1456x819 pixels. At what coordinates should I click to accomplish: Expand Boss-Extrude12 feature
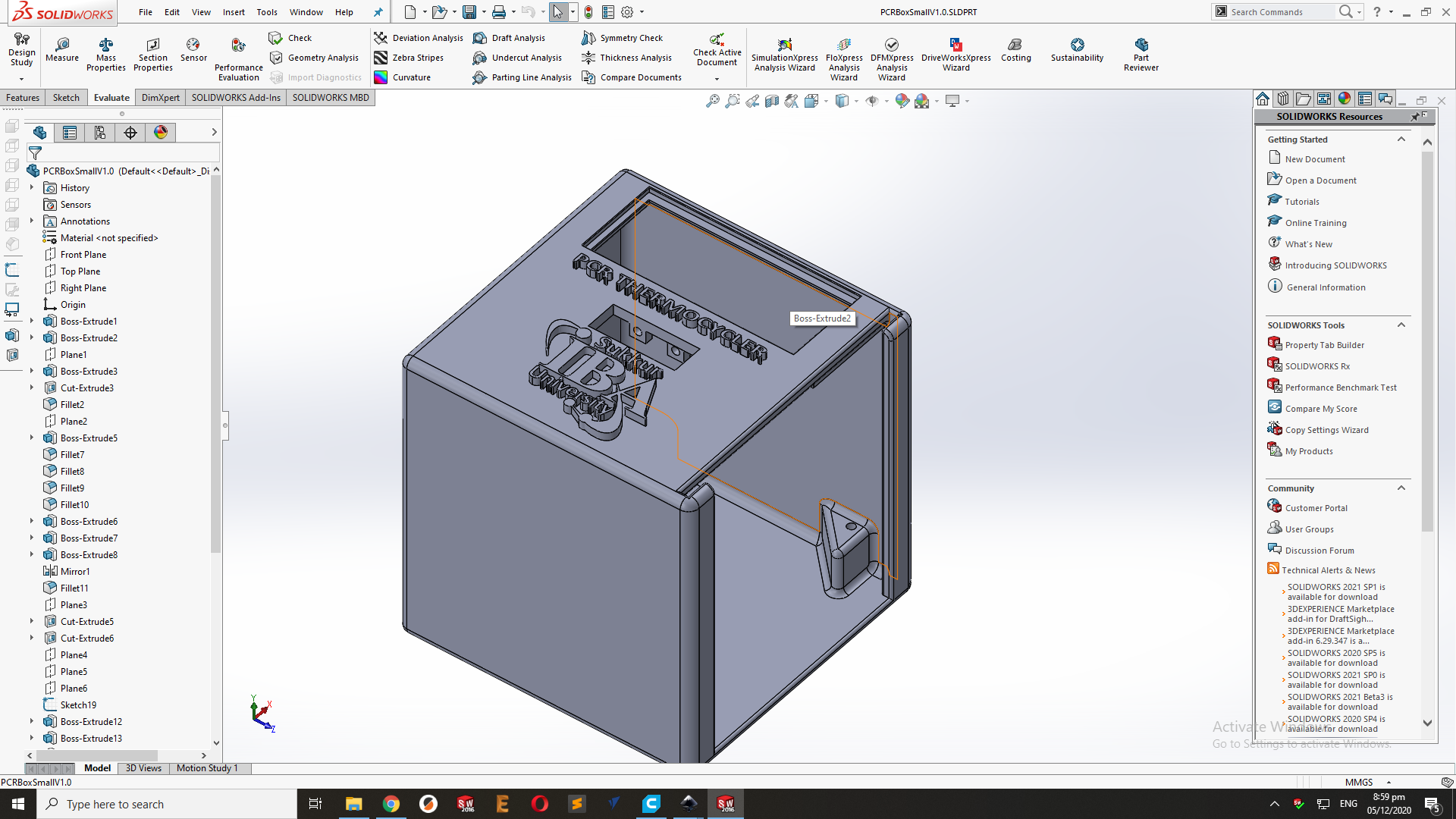[x=32, y=721]
